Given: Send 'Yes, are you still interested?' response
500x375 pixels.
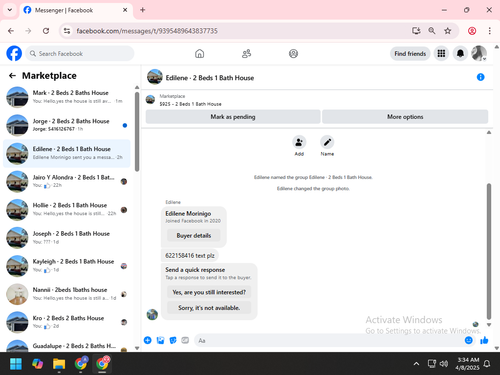Looking at the screenshot, I should [209, 292].
